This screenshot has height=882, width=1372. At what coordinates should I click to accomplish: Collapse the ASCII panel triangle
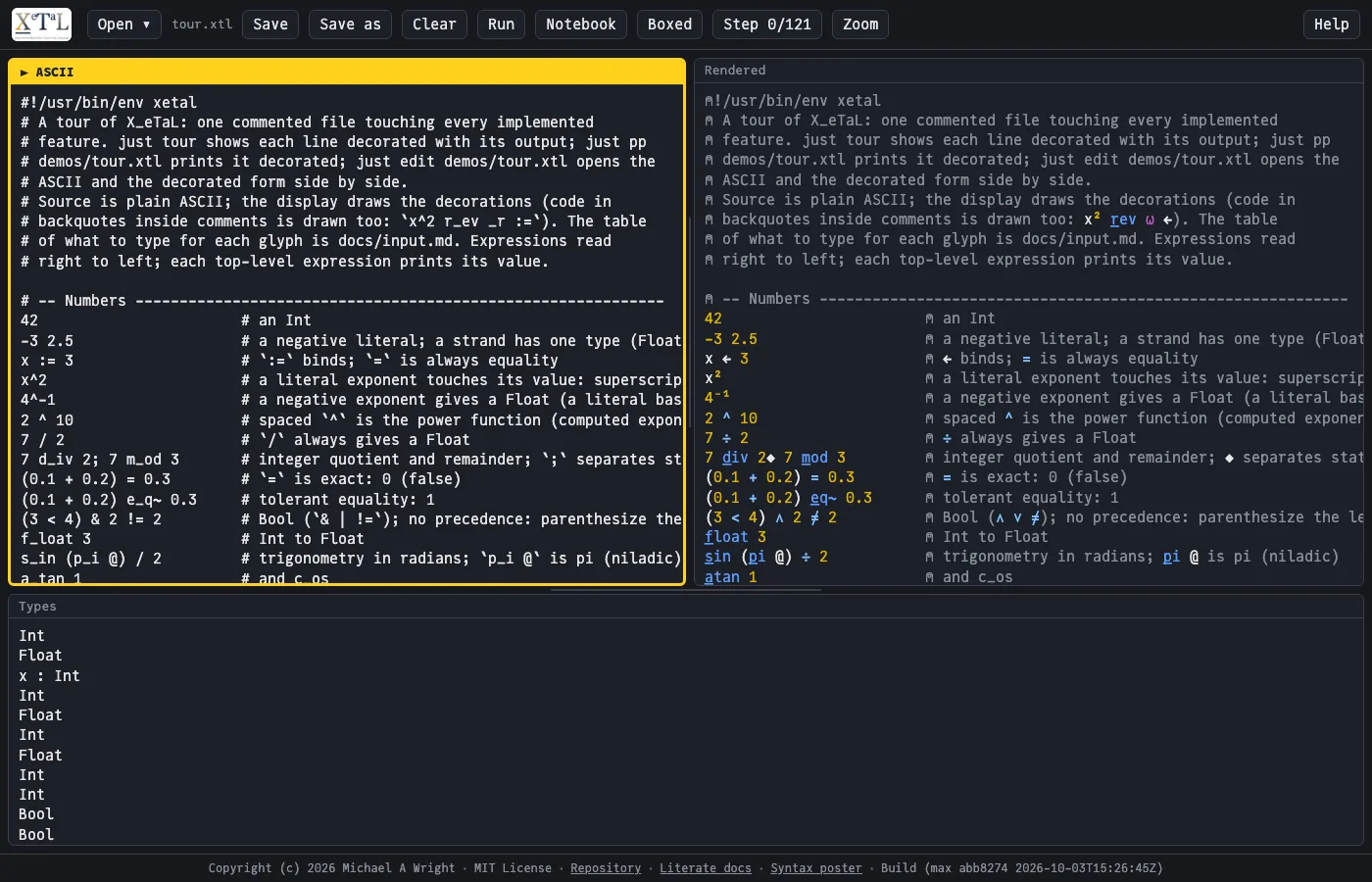coord(24,73)
